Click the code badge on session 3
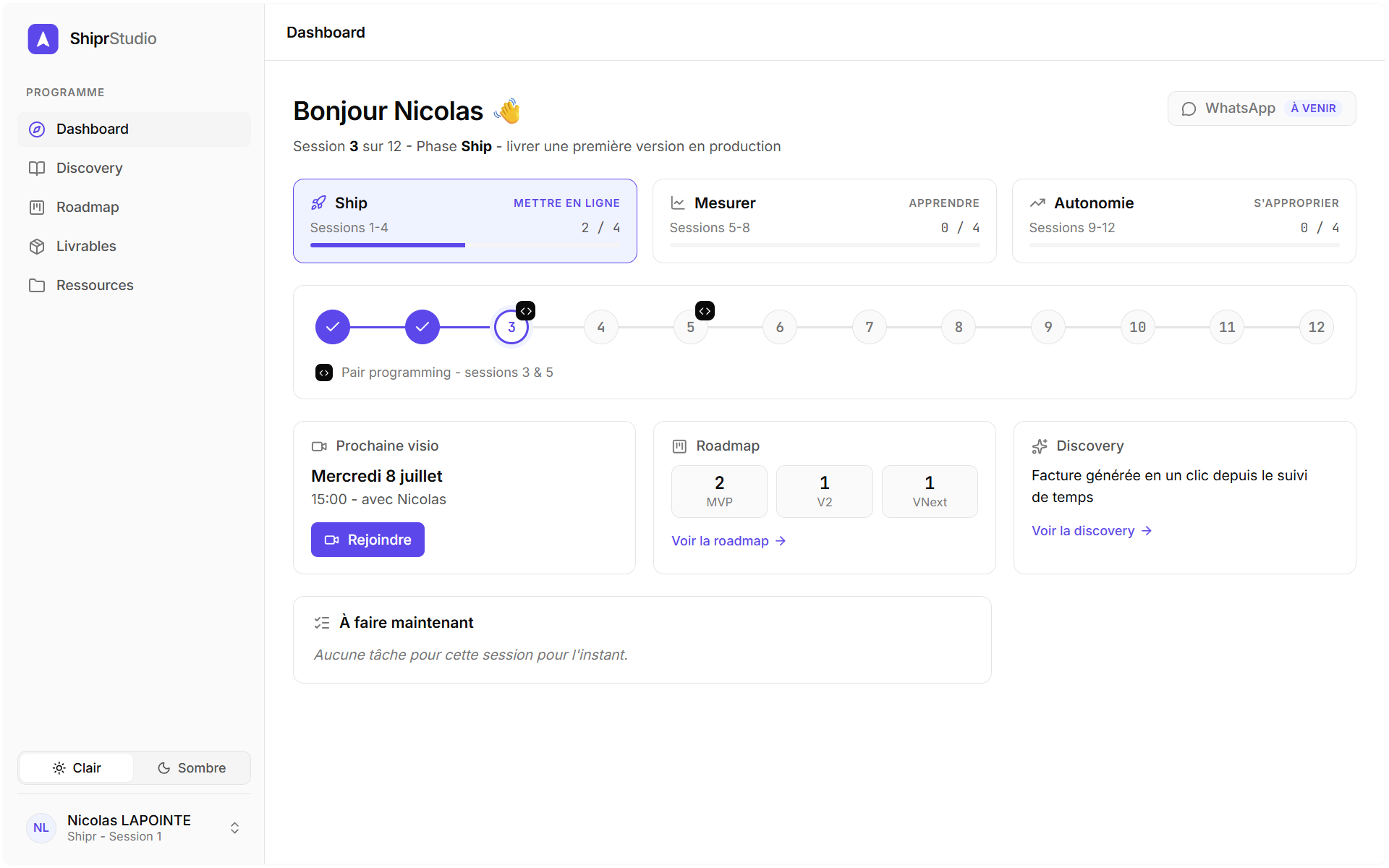 (526, 311)
